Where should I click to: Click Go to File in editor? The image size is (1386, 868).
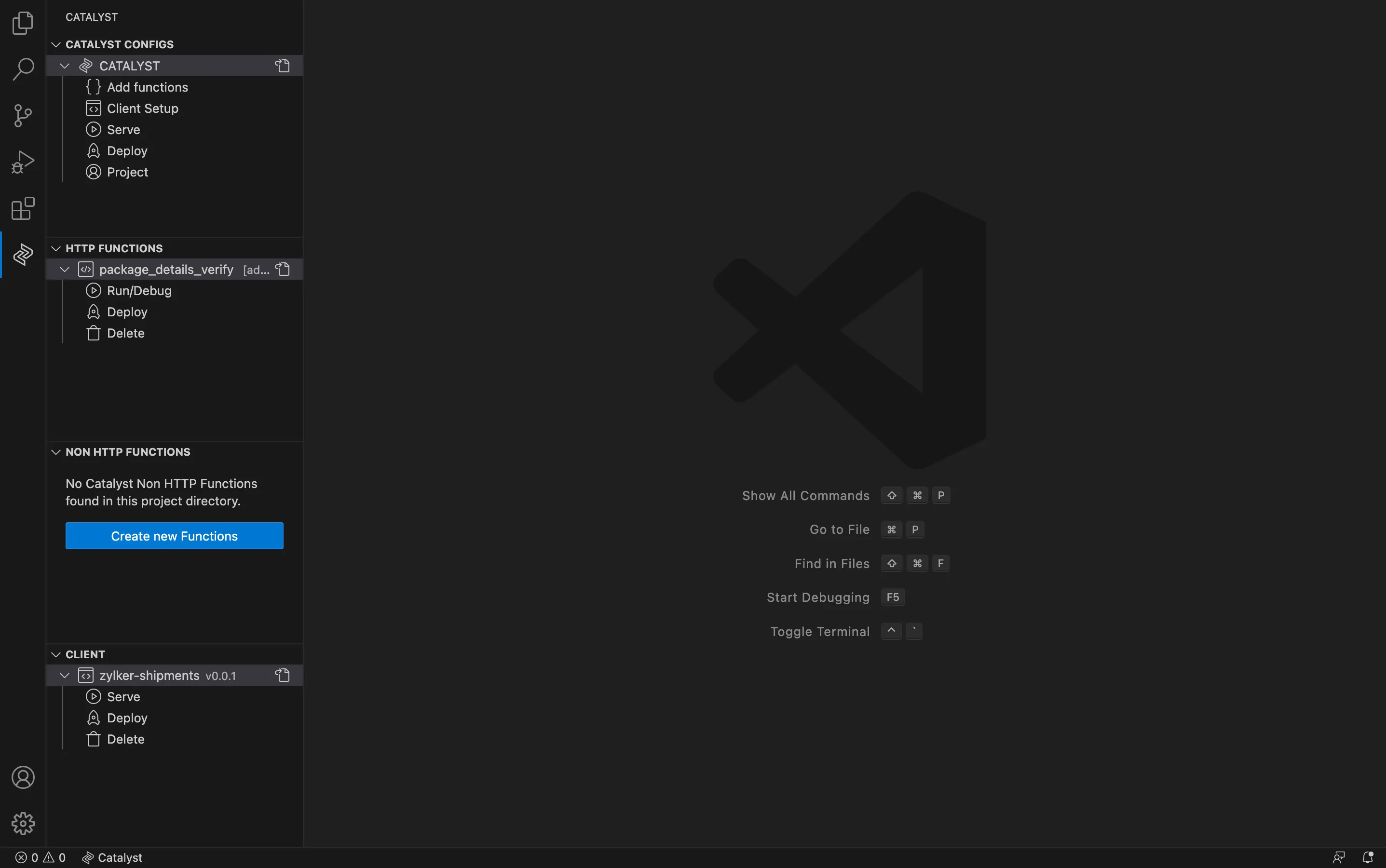[x=840, y=529]
